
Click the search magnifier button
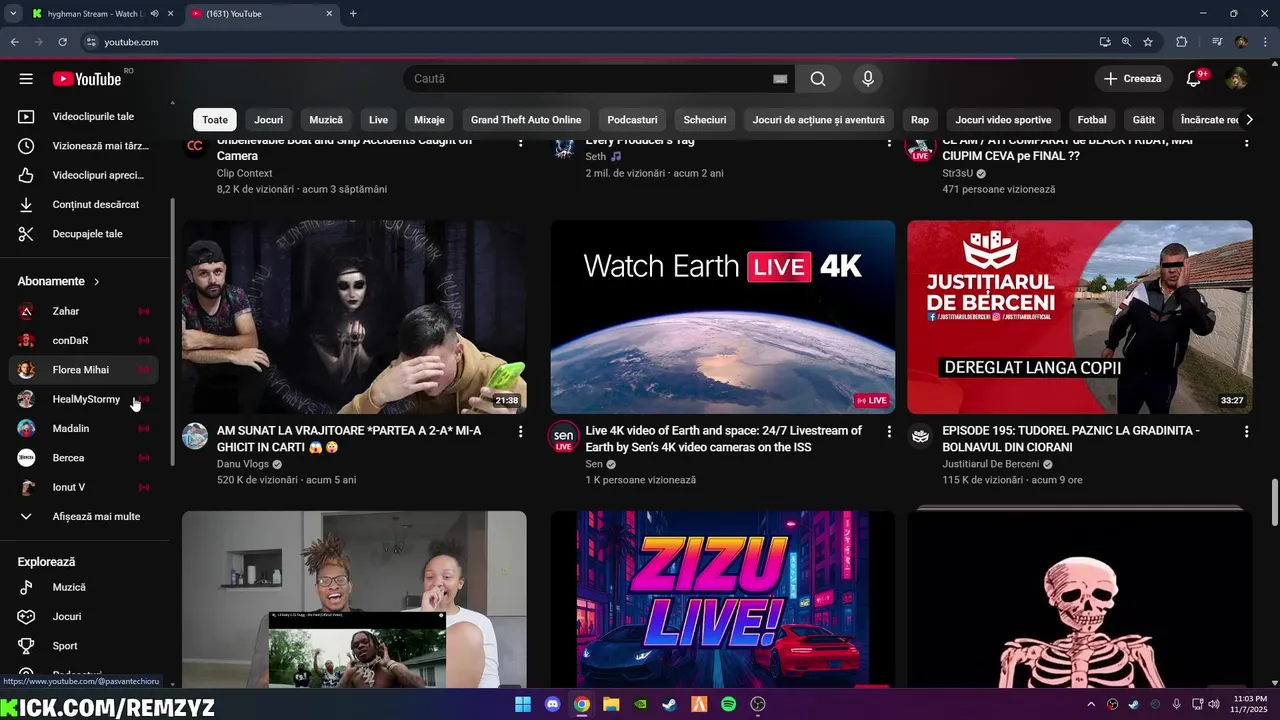pyautogui.click(x=818, y=79)
